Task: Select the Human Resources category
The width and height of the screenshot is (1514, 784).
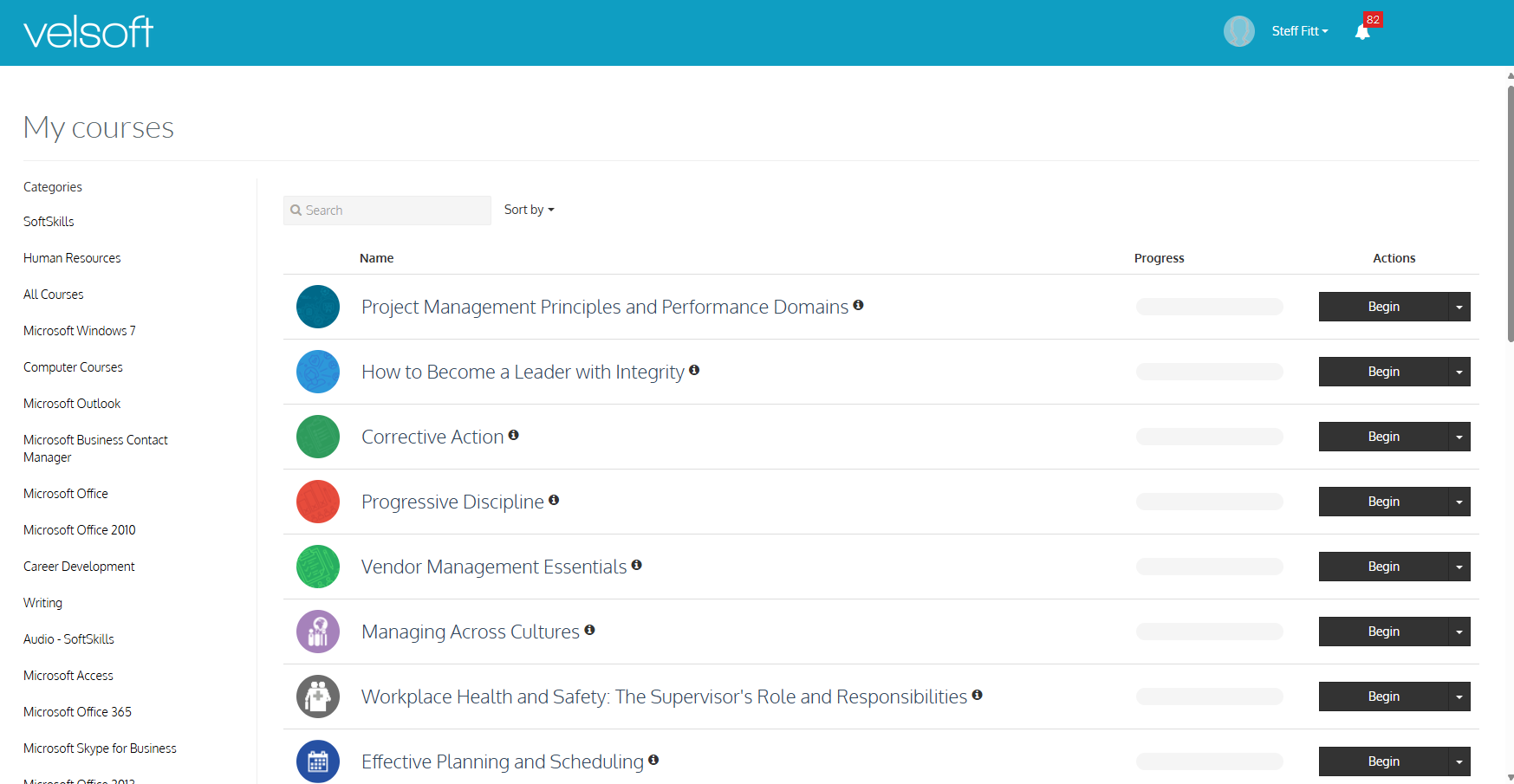Action: click(72, 257)
